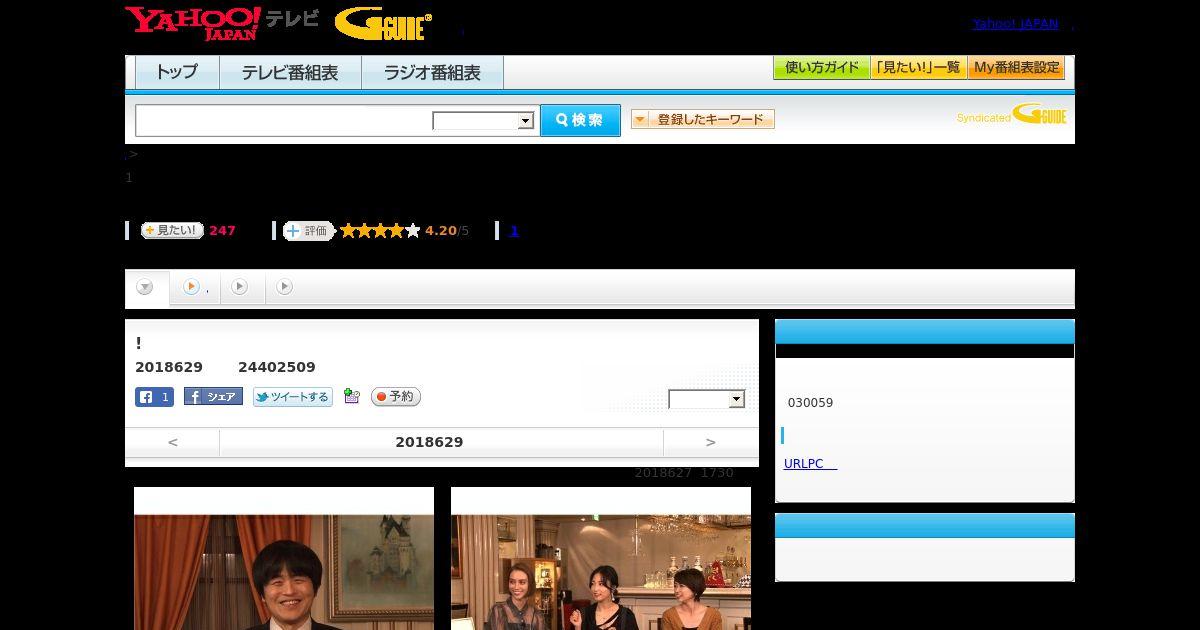Viewport: 1200px width, 630px height.
Task: Select the orange play-icon tab
Action: [195, 287]
